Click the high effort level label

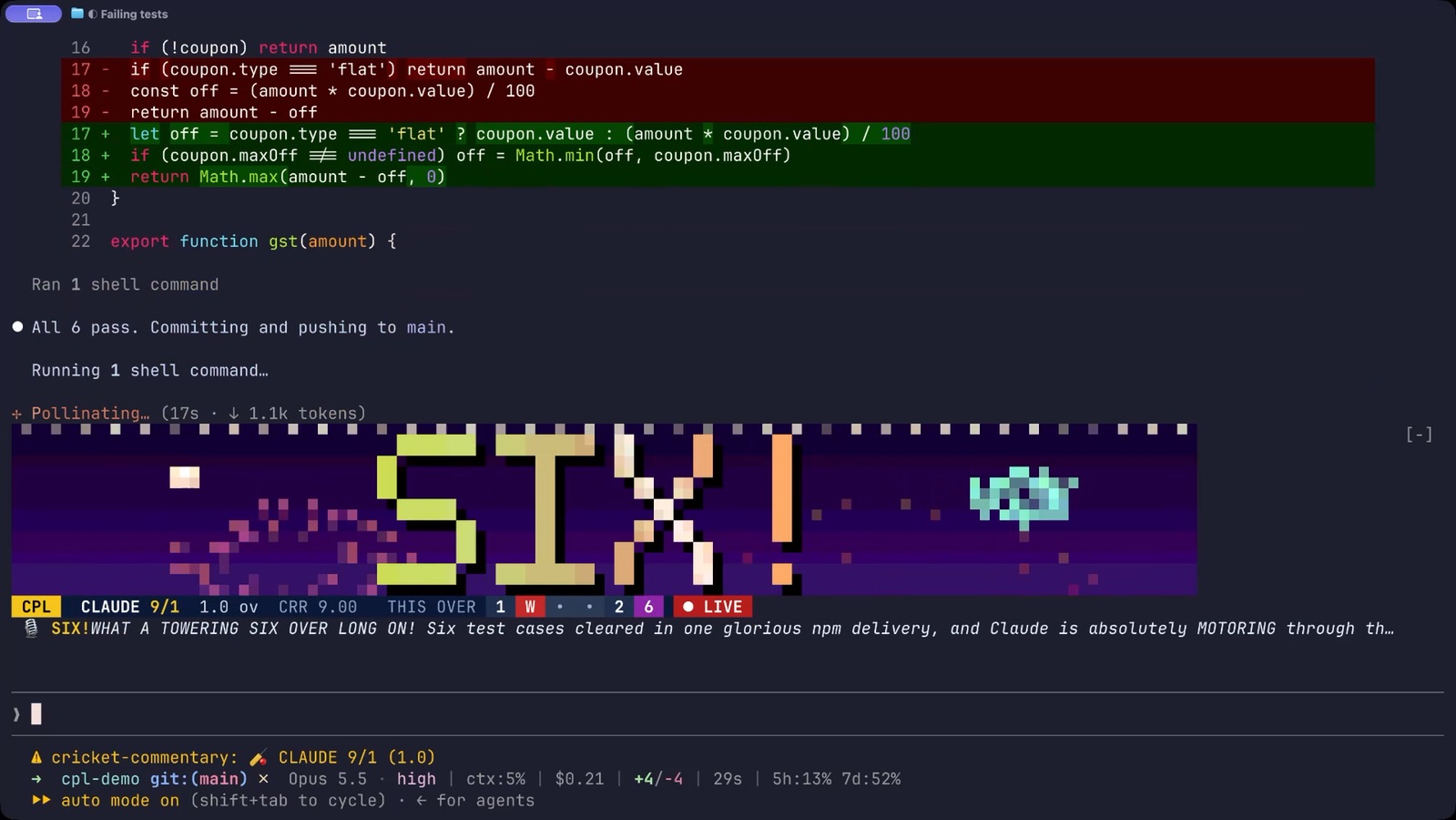click(416, 779)
